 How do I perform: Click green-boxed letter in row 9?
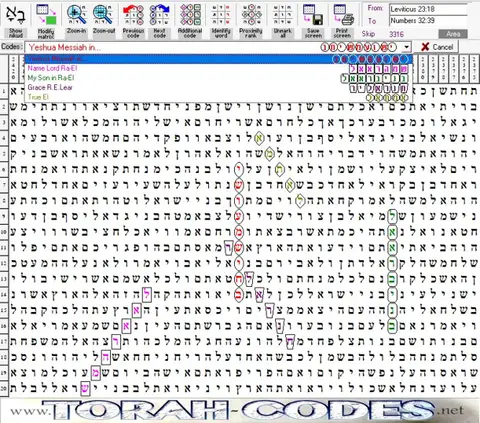pyautogui.click(x=393, y=217)
